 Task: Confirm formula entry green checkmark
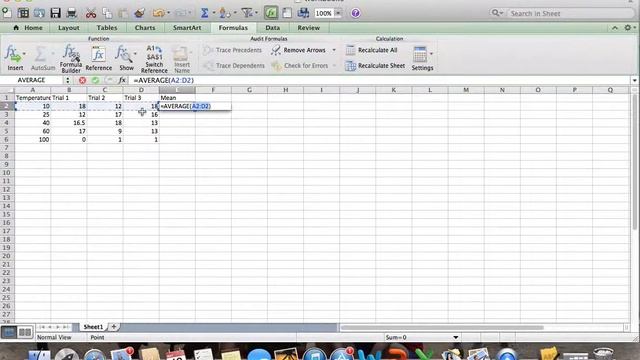click(96, 80)
